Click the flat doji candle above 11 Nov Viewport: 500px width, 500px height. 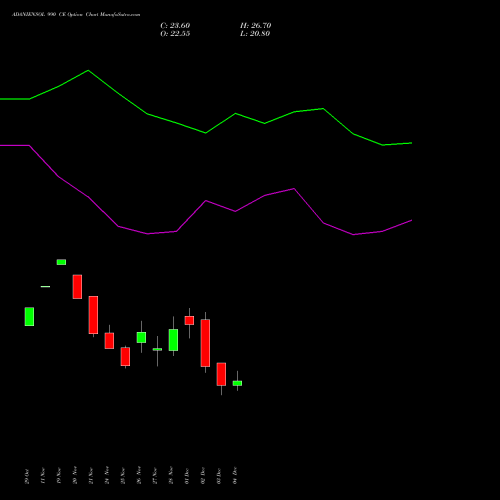pos(45,287)
